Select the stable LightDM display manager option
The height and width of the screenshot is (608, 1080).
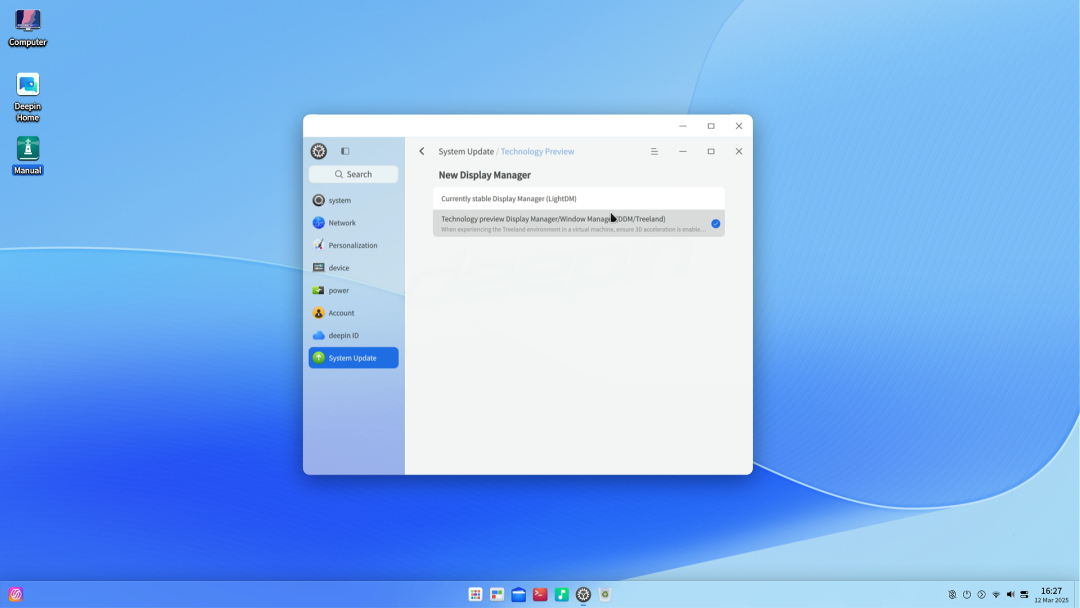click(579, 198)
